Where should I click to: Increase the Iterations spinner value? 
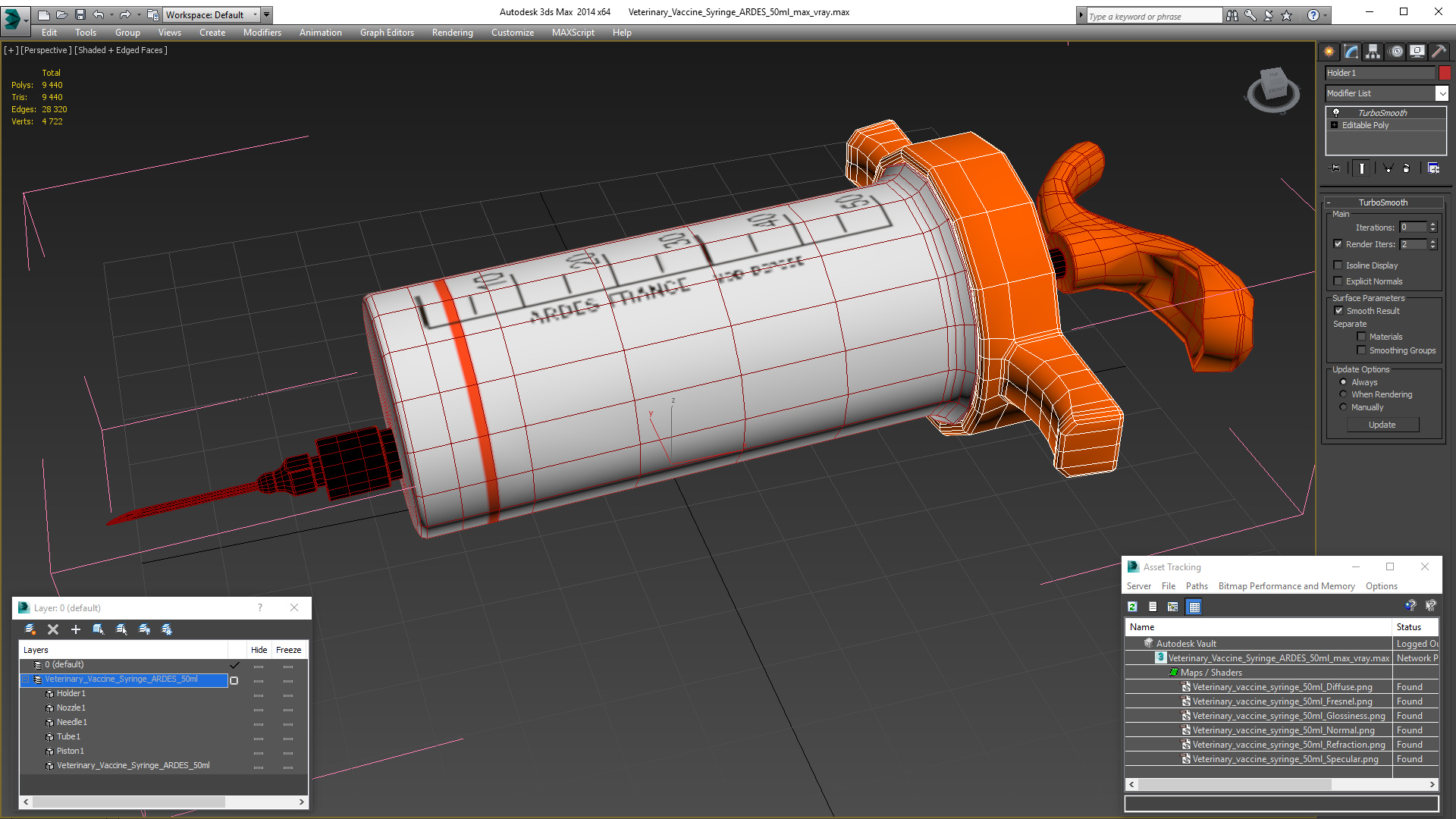click(1433, 224)
